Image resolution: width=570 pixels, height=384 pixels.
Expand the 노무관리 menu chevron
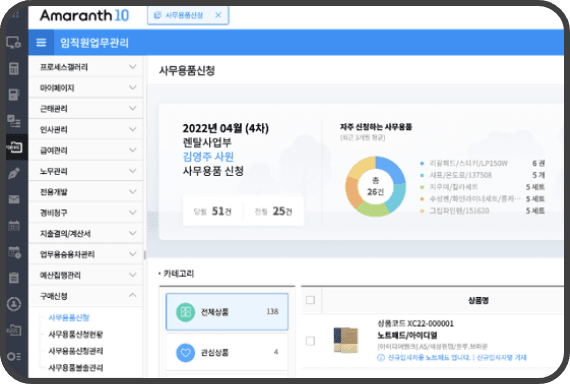coord(133,171)
